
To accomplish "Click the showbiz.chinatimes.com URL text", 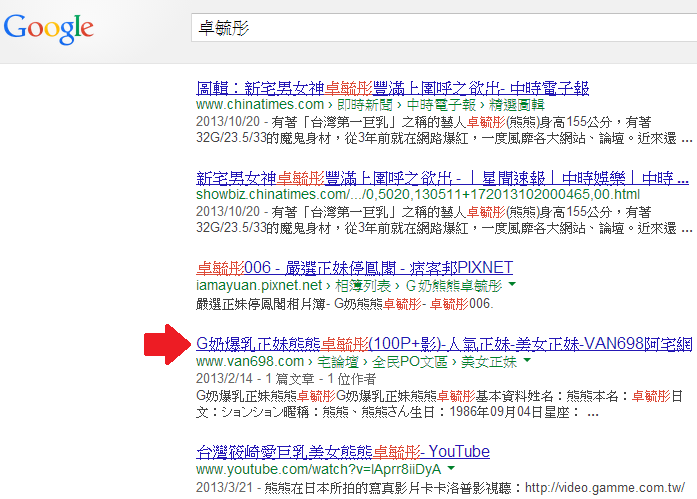I will (417, 195).
